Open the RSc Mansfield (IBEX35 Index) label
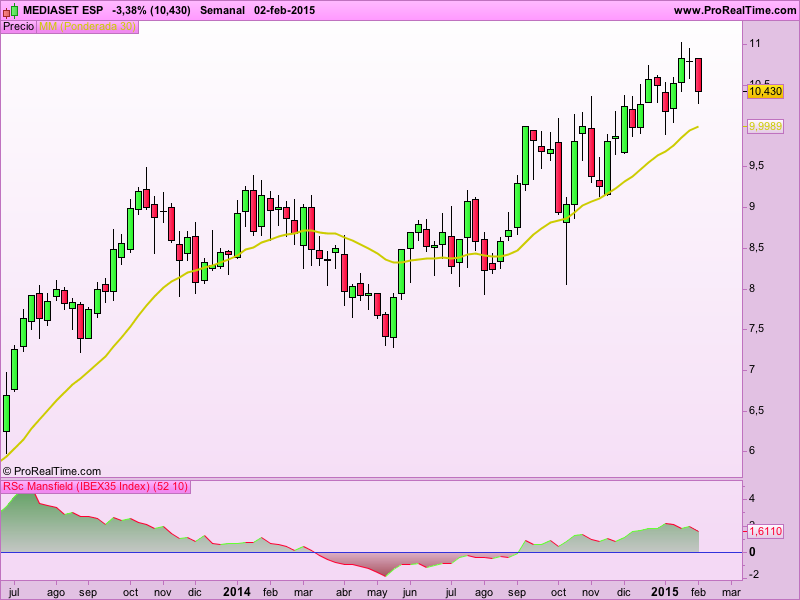 [x=95, y=486]
